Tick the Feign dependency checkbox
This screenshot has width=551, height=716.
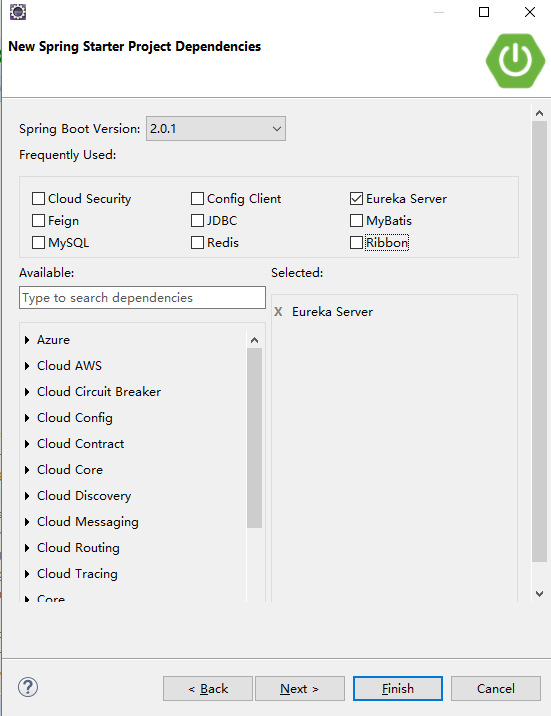38,221
